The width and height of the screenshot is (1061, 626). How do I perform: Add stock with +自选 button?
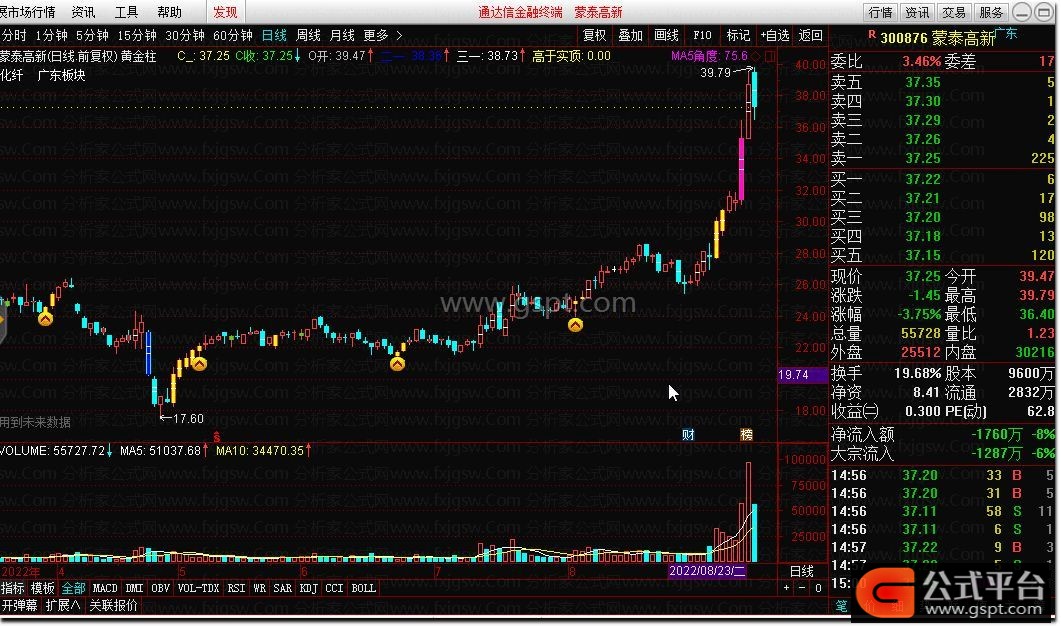click(x=775, y=35)
